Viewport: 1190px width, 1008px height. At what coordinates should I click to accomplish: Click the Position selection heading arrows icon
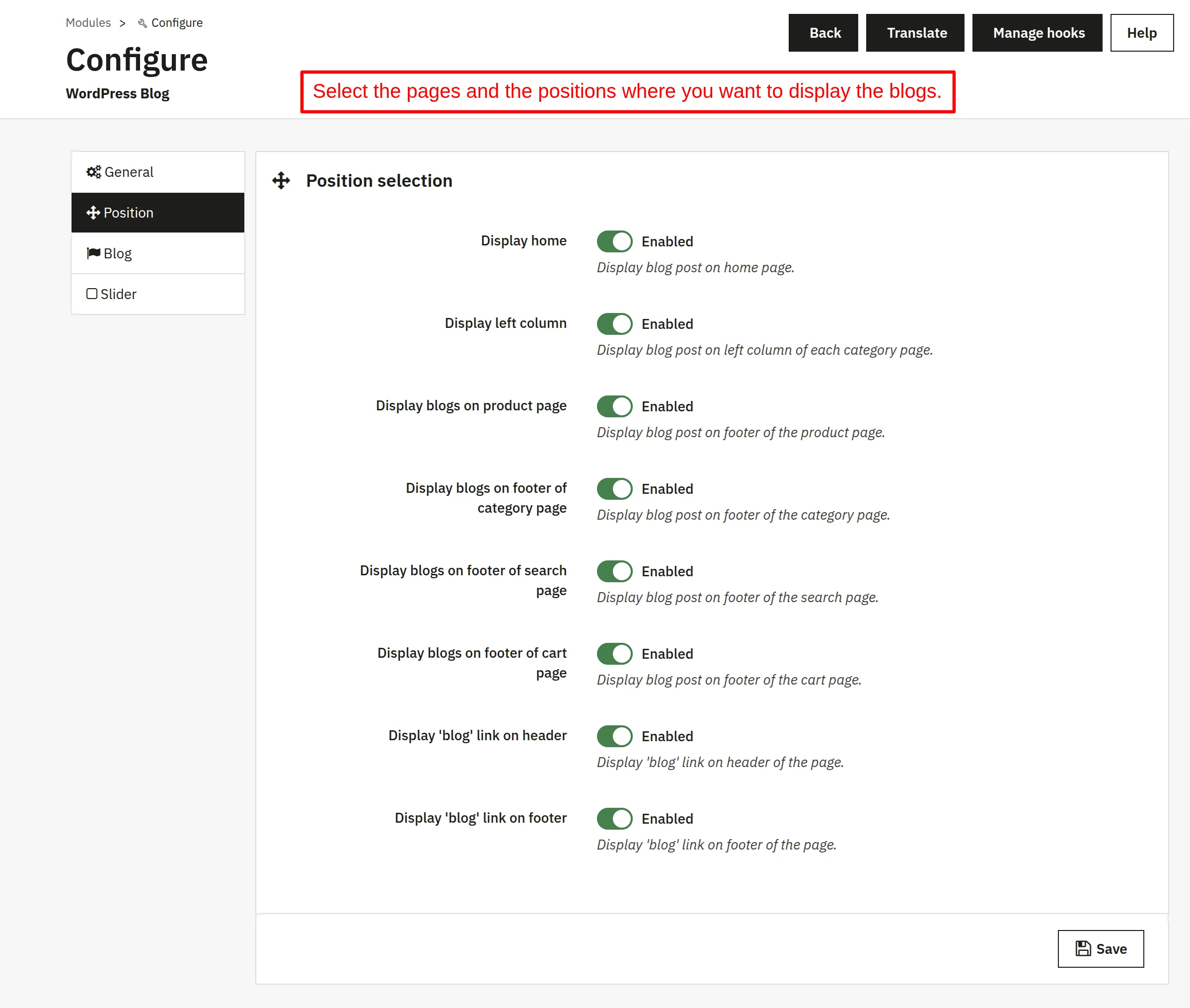point(281,180)
